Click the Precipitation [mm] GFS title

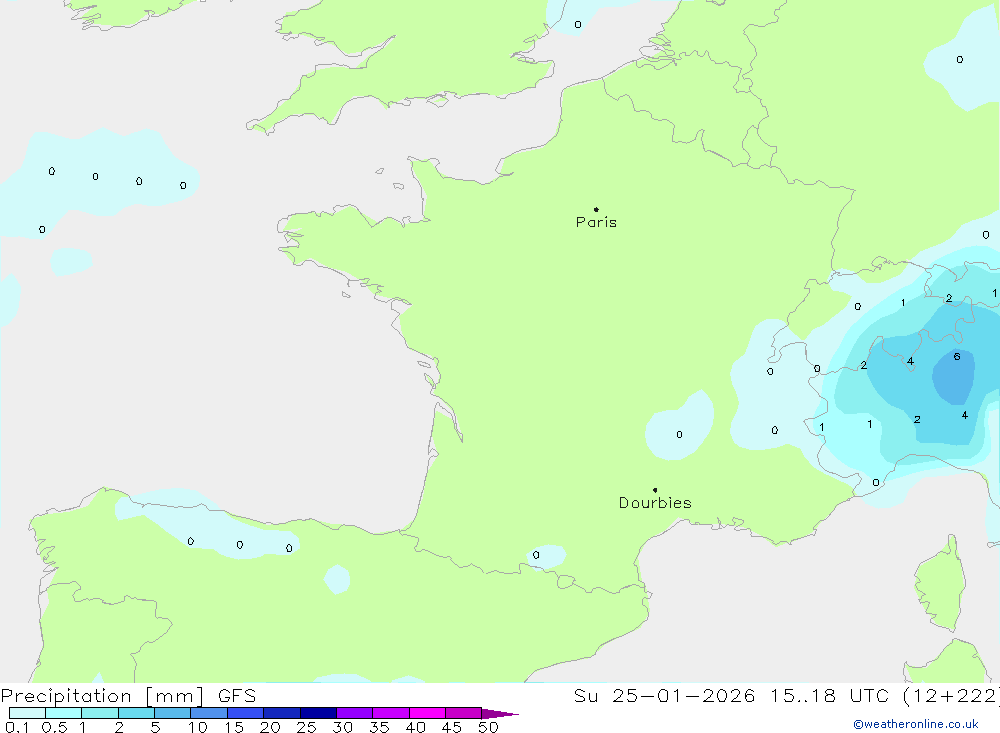coord(128,696)
